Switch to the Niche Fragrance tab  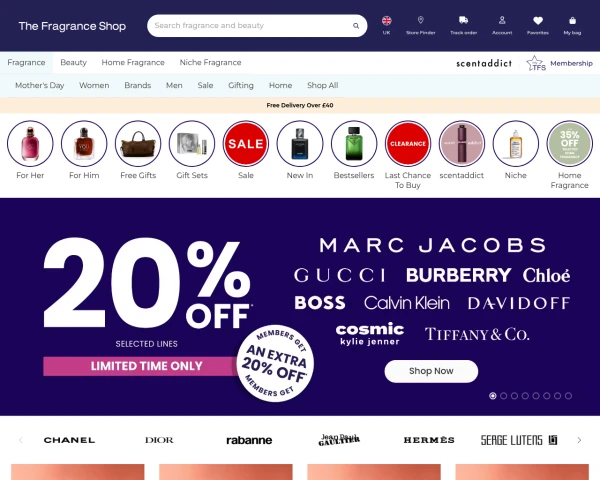210,62
